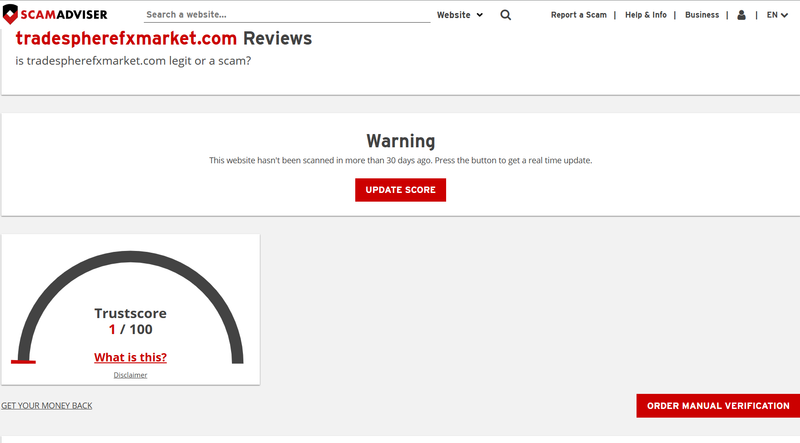
Task: Click ORDER MANUAL VERIFICATION button
Action: [x=718, y=406]
